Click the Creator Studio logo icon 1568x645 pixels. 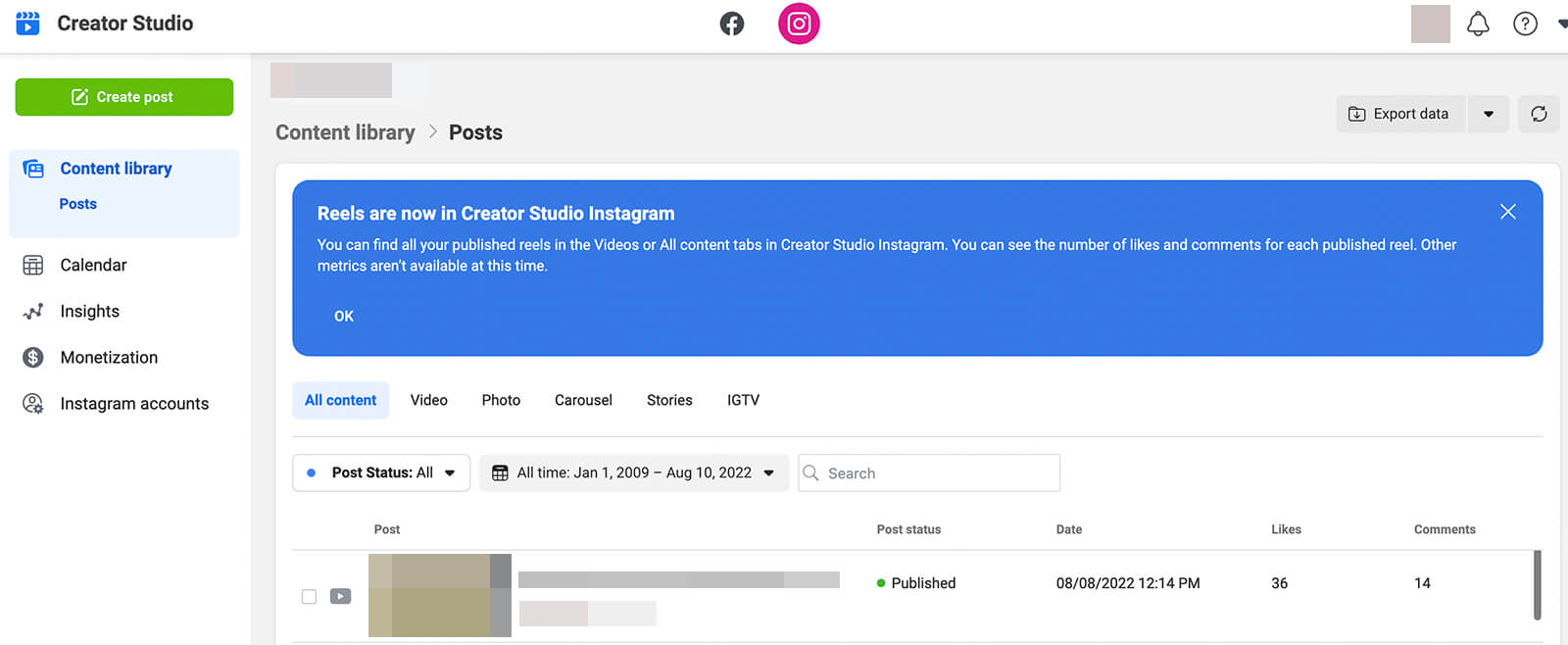[28, 23]
